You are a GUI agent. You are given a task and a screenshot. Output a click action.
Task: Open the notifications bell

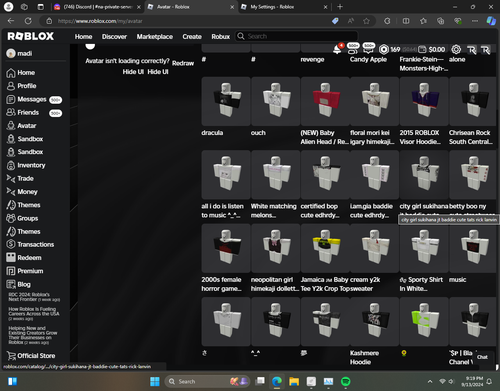(337, 50)
